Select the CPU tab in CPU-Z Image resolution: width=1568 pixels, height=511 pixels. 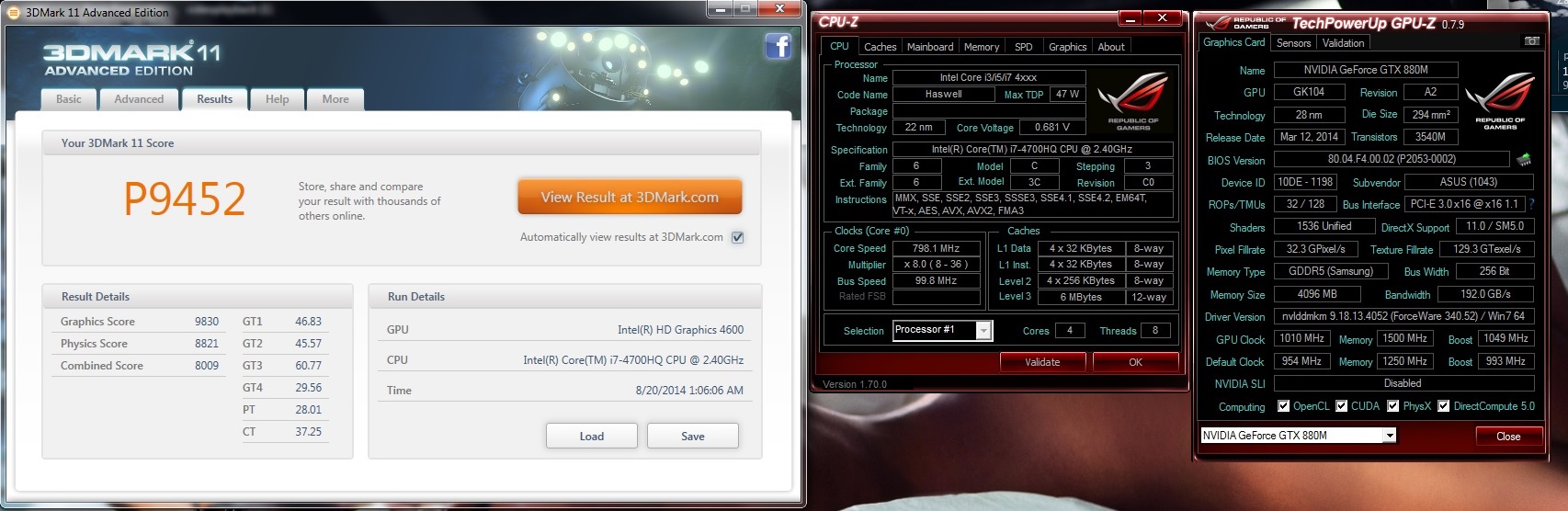[x=840, y=46]
